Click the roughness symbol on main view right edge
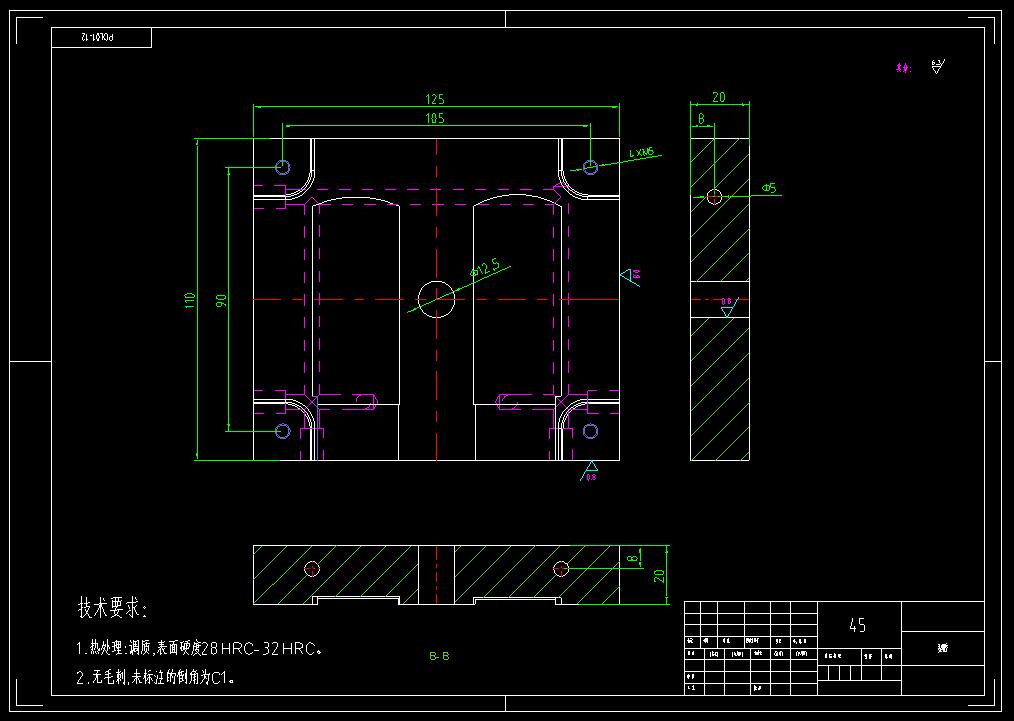 (631, 276)
